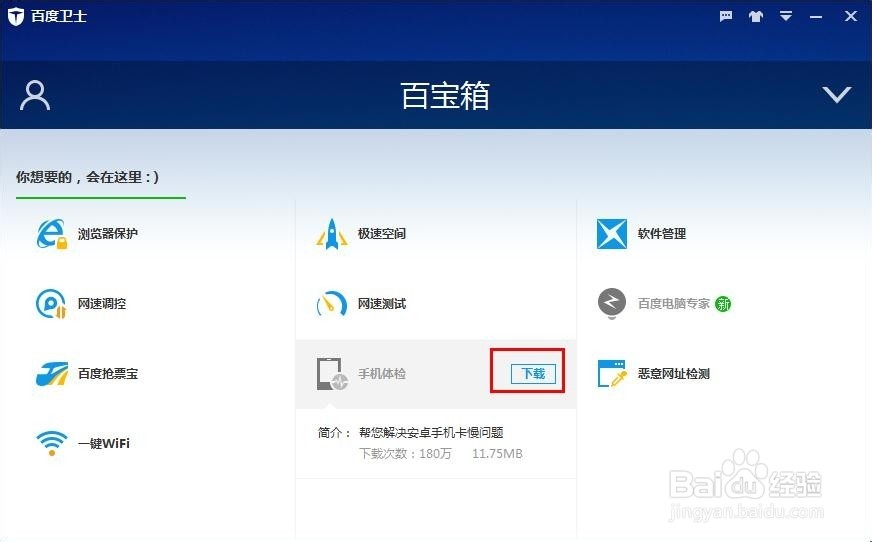Click the 网速测试 label
Viewport: 872px width, 542px height.
tap(382, 304)
